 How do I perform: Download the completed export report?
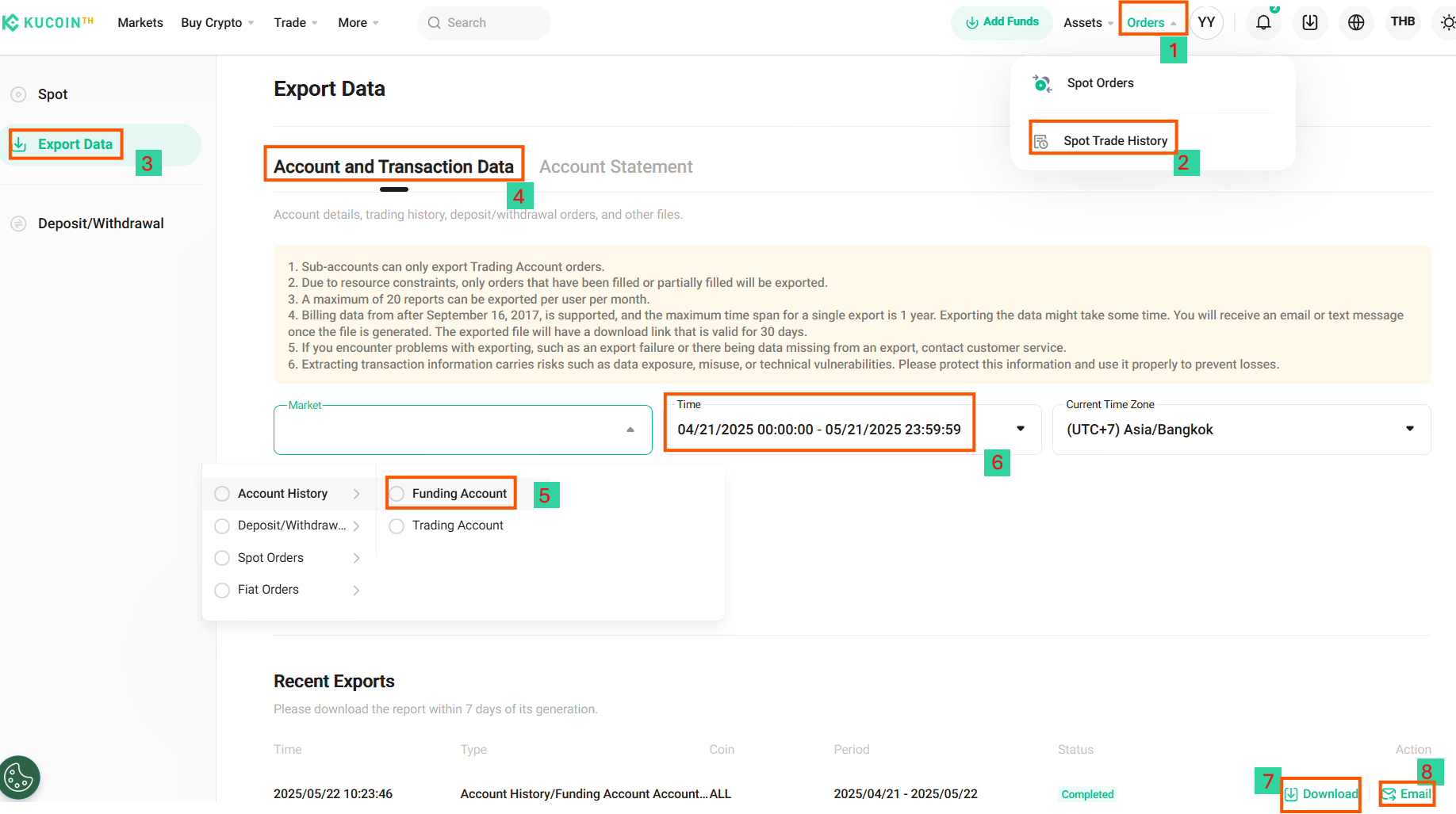1321,793
